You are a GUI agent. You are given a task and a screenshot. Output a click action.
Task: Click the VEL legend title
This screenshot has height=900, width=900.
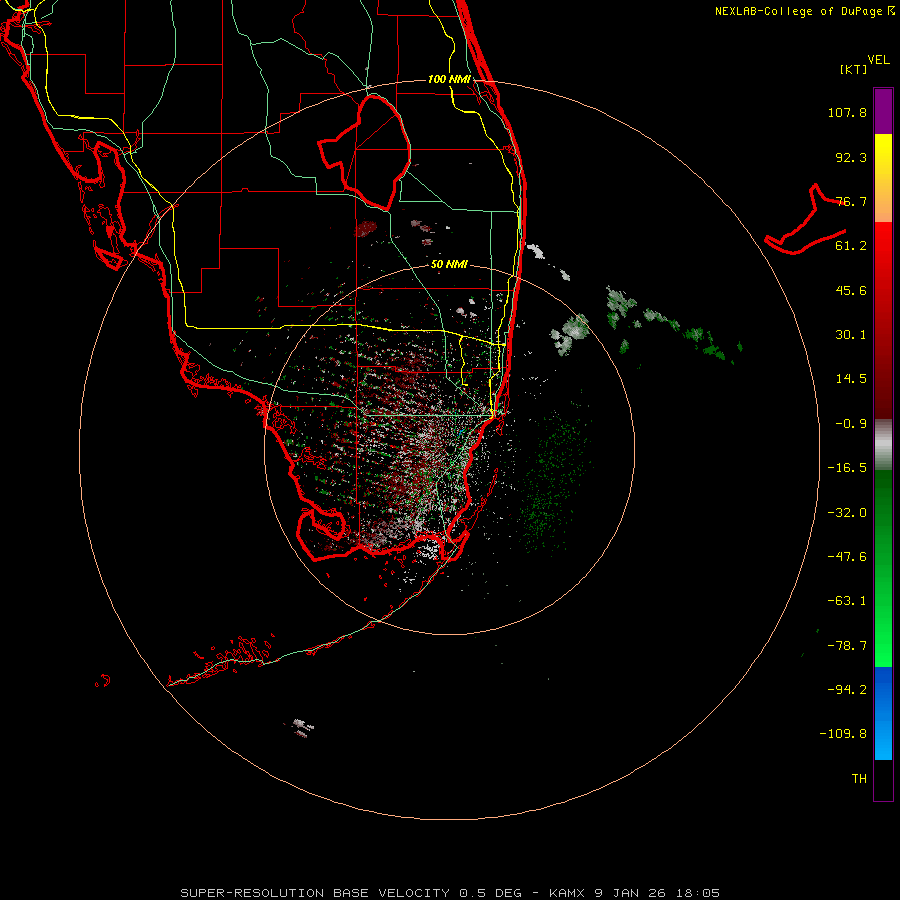click(878, 60)
